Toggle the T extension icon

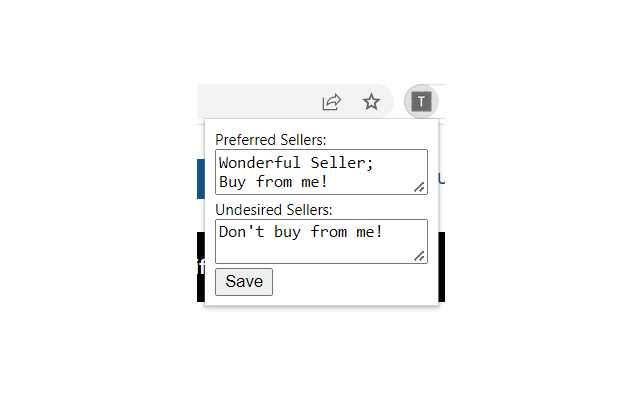[x=422, y=101]
